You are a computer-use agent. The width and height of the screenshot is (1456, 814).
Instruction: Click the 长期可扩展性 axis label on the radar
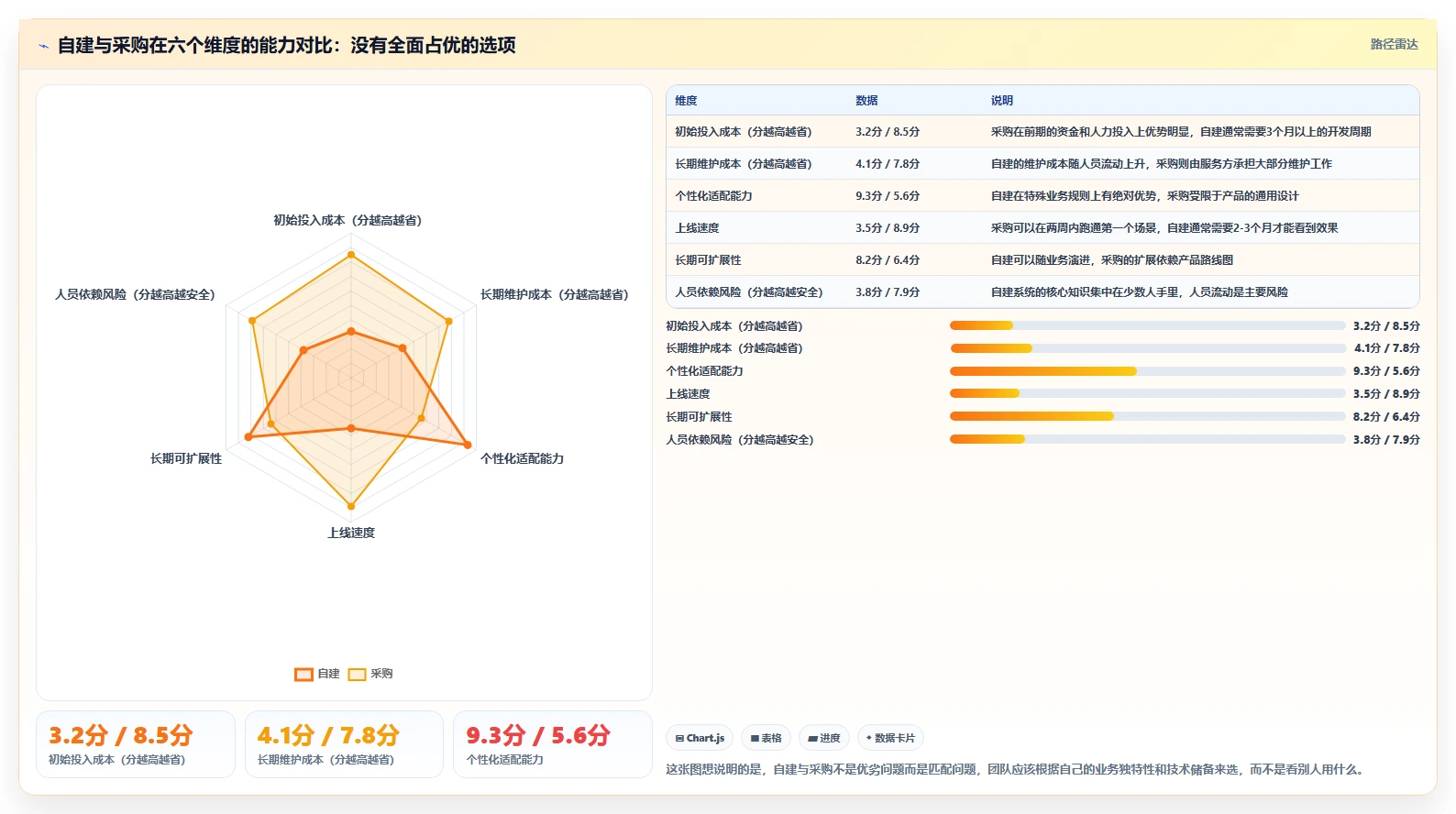click(x=186, y=458)
